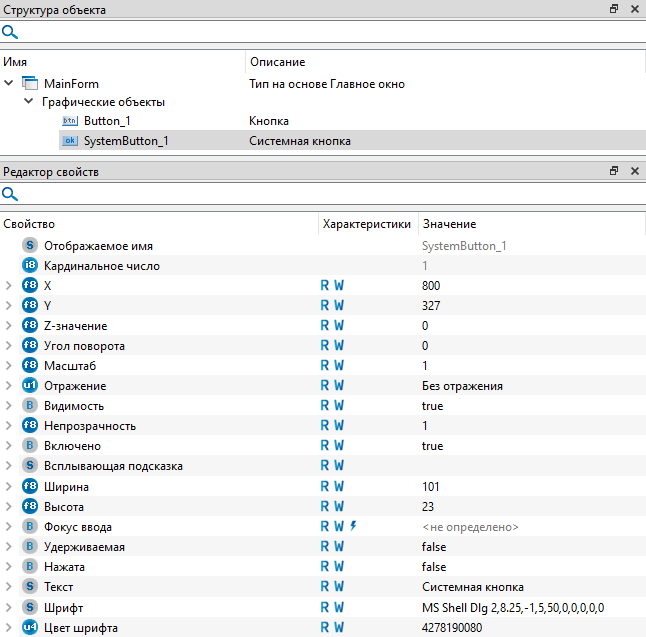Click the Ширина value field 101
Viewport: 646px width, 637px height.
[x=431, y=486]
